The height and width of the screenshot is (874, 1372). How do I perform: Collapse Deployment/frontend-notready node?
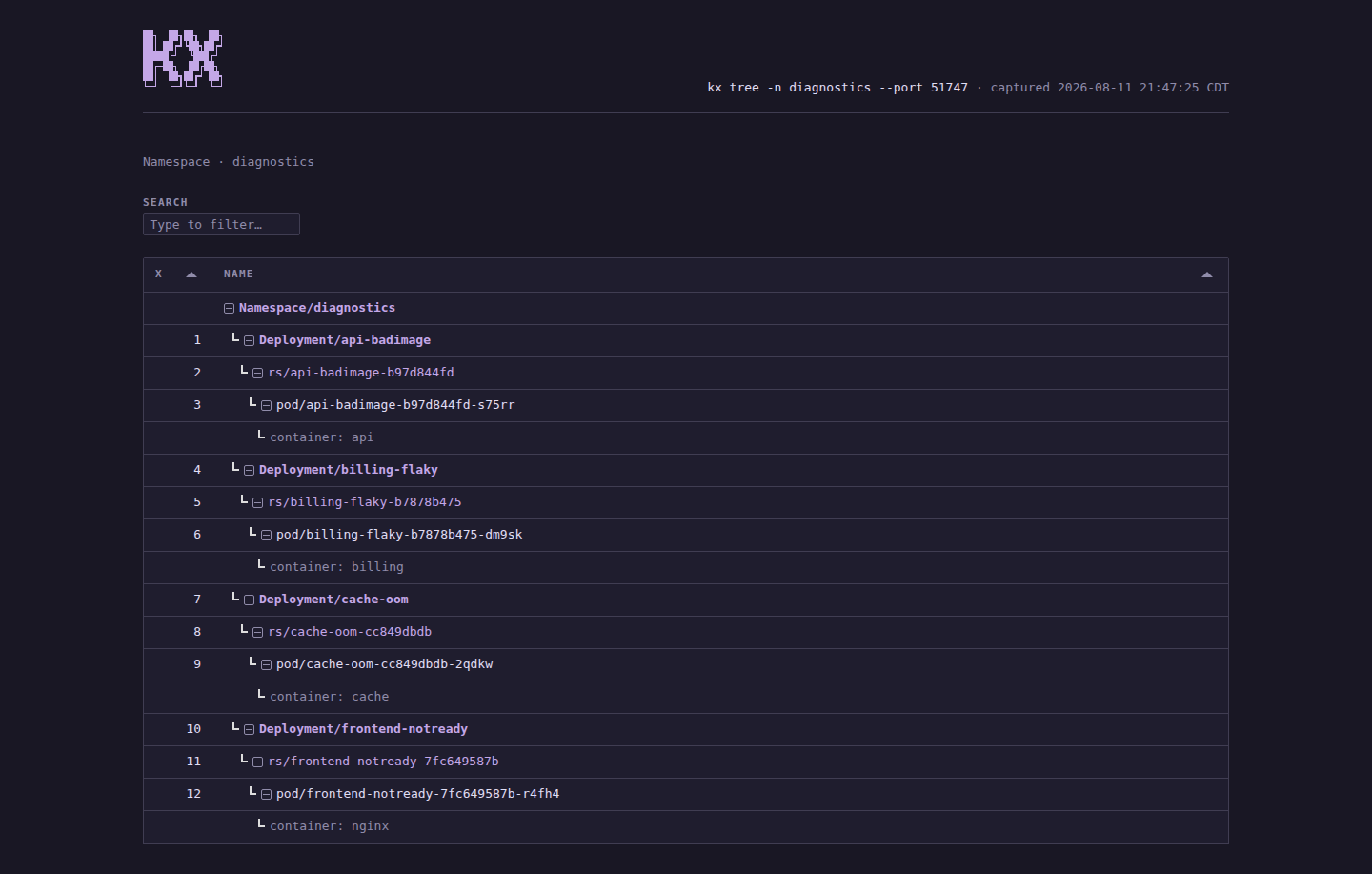pyautogui.click(x=249, y=729)
